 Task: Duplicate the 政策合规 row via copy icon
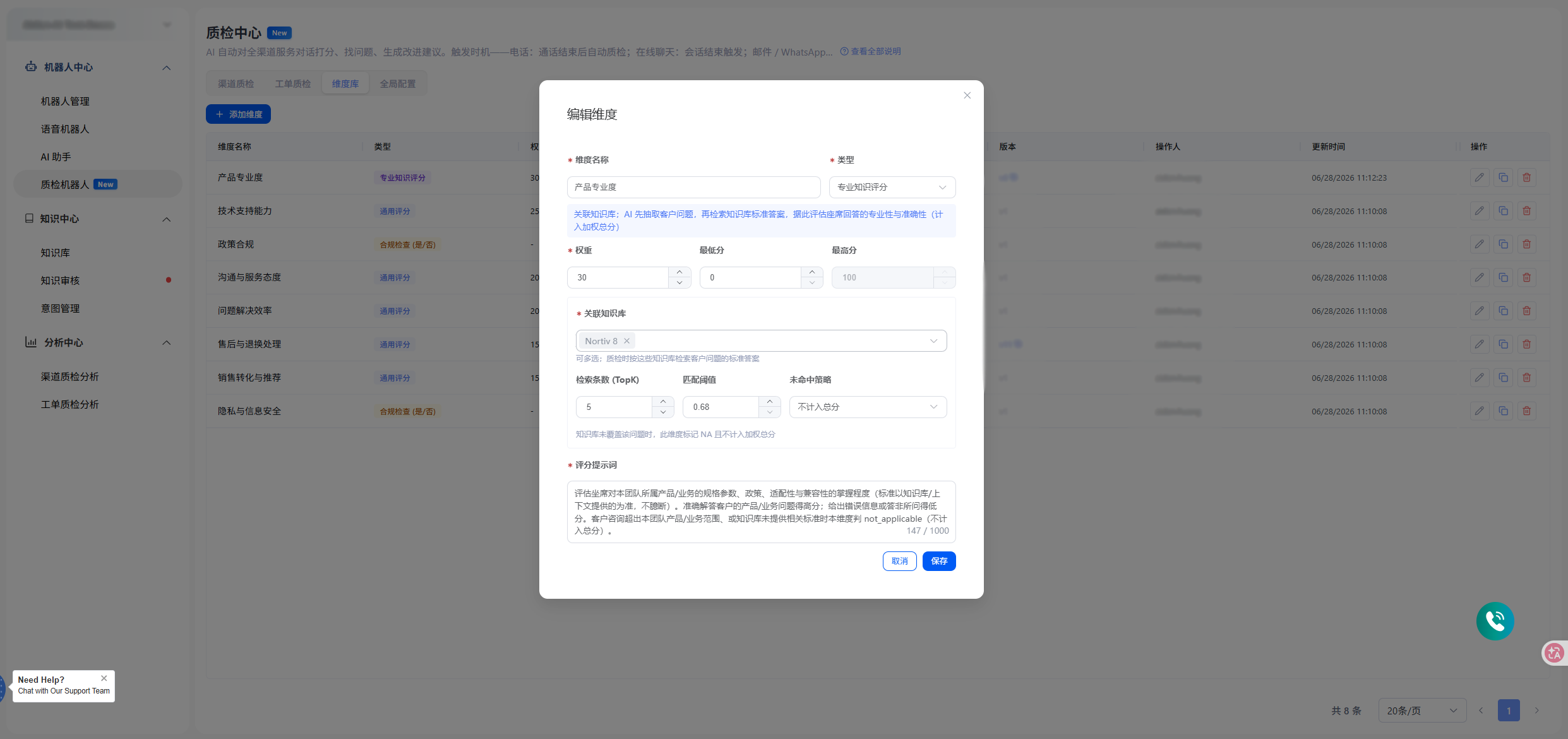(x=1503, y=244)
